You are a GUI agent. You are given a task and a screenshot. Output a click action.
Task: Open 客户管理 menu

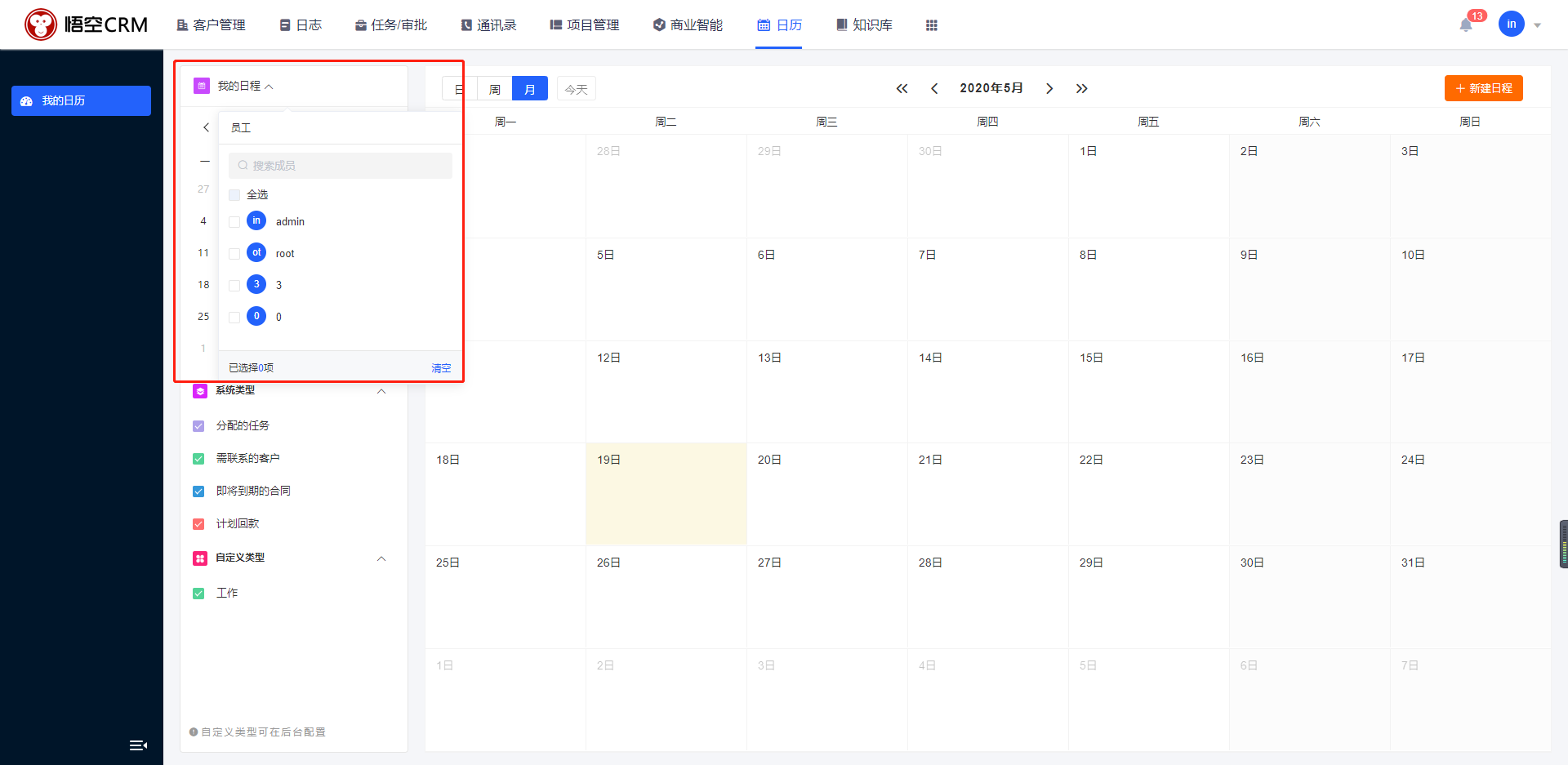[x=212, y=25]
